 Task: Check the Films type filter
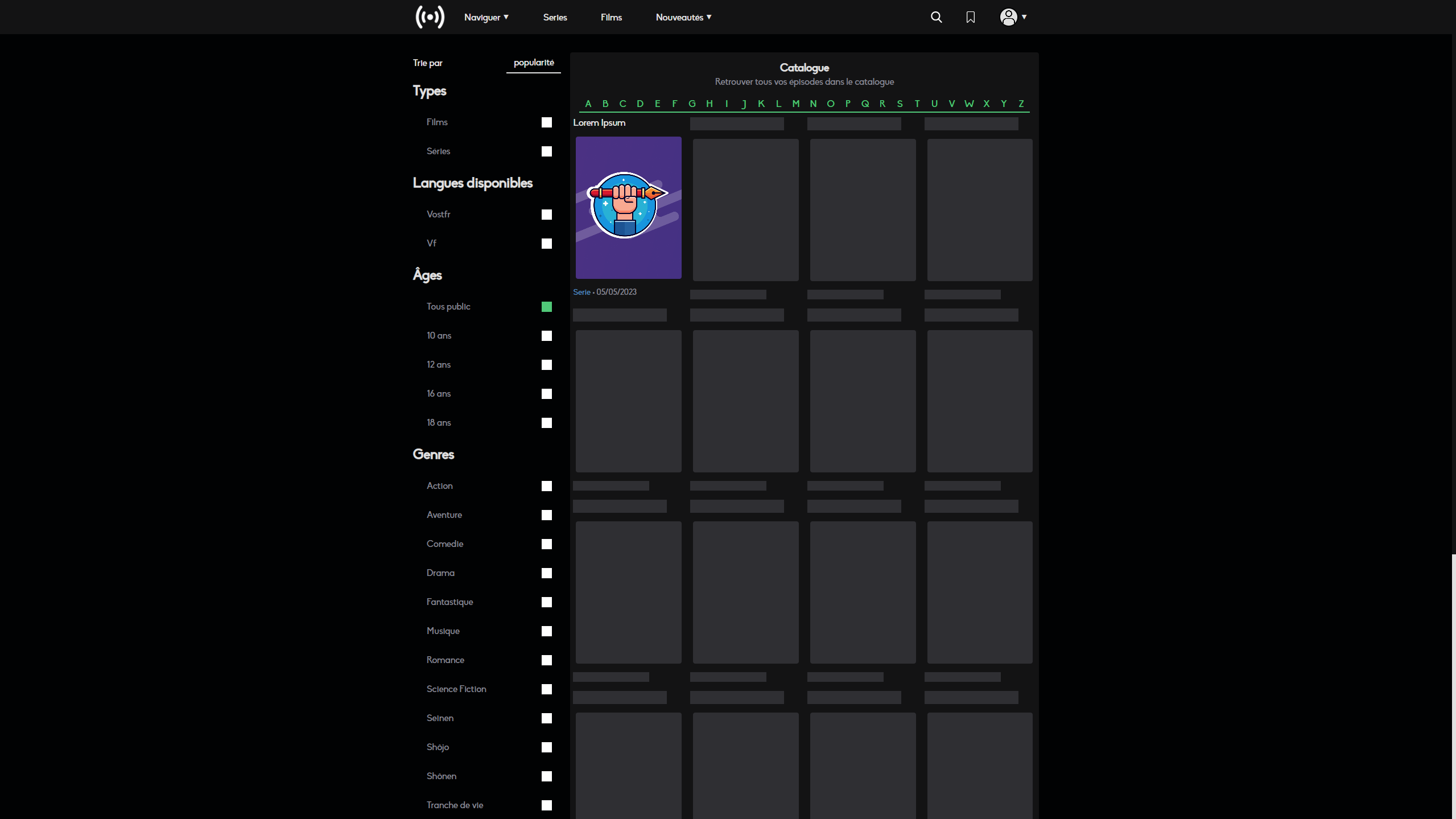pyautogui.click(x=546, y=122)
